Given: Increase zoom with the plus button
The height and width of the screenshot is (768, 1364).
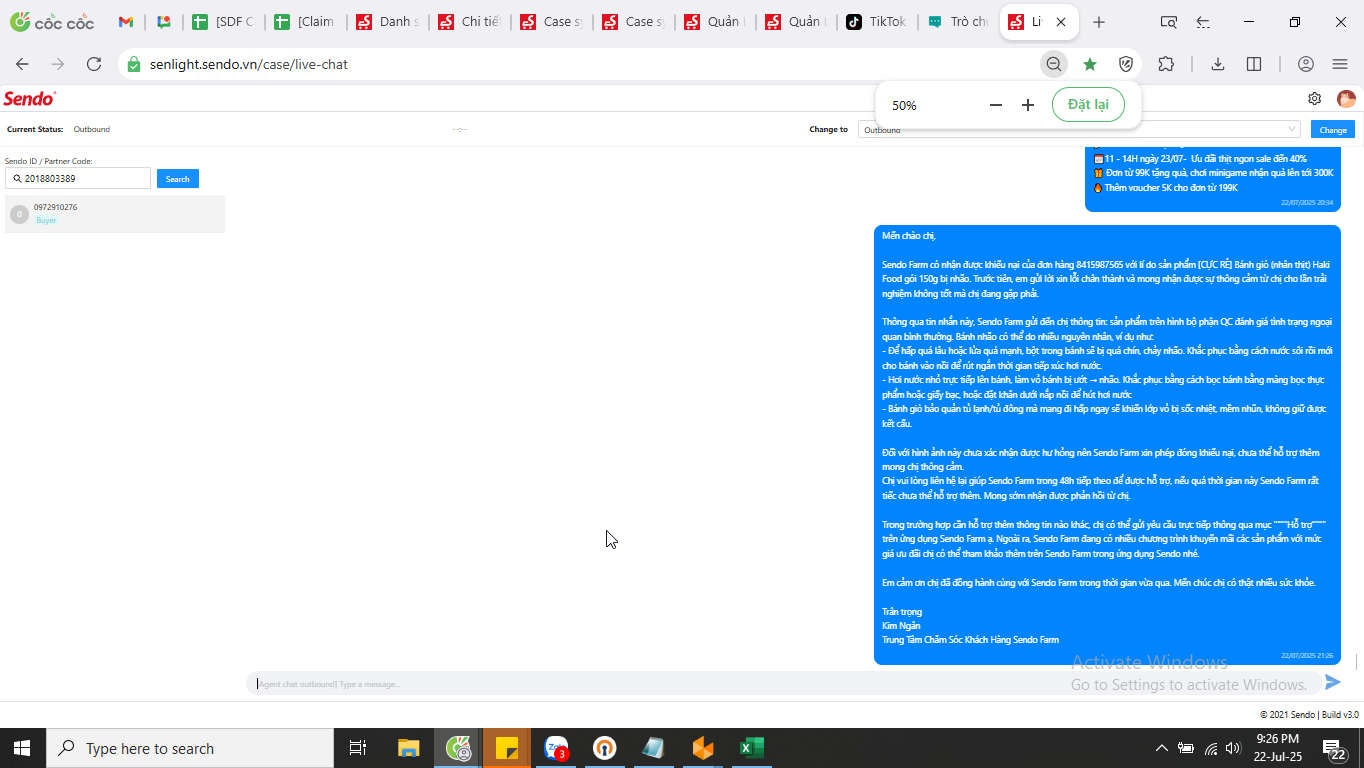Looking at the screenshot, I should pos(1027,105).
